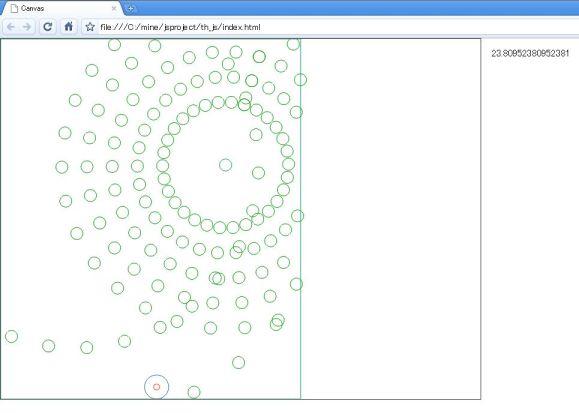Reload the page with the refresh icon
This screenshot has width=579, height=413.
(48, 27)
